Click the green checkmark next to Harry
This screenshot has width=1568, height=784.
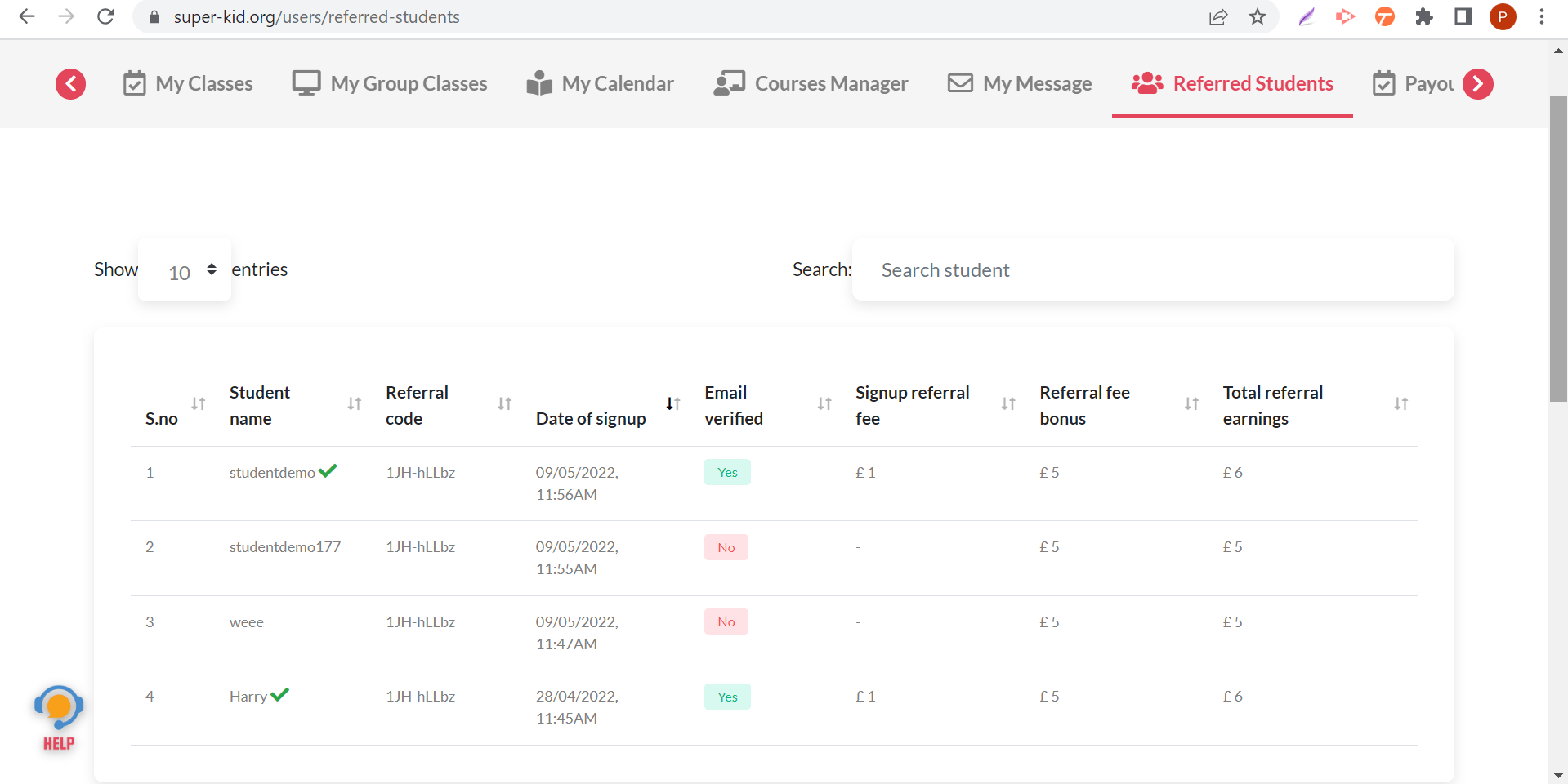(280, 694)
